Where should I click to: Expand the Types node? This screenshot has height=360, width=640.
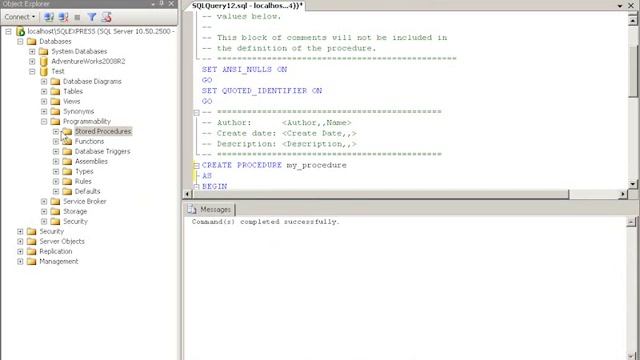point(56,171)
